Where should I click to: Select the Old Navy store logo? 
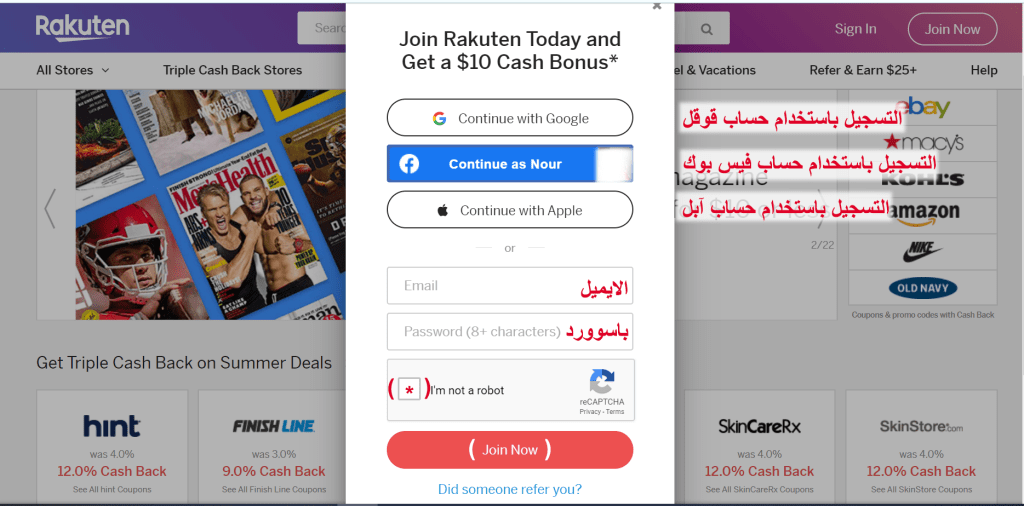tap(922, 288)
